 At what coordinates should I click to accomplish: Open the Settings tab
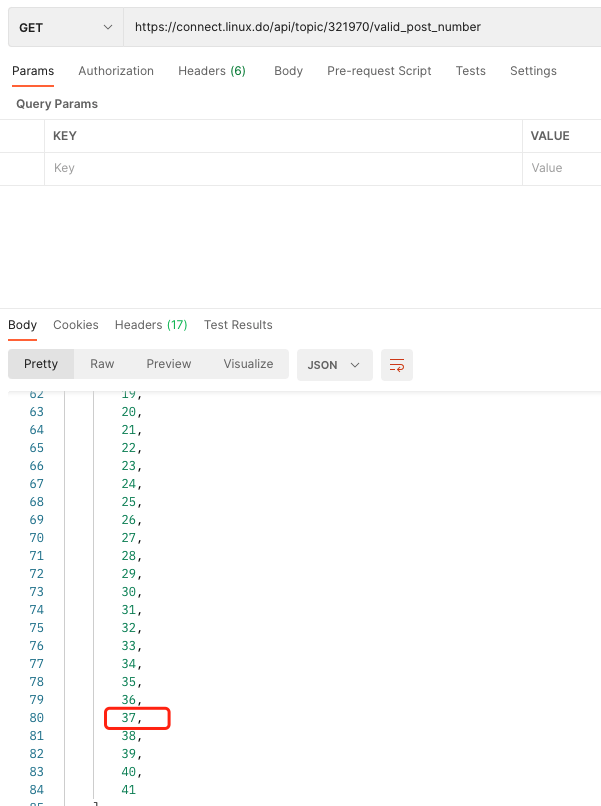pos(533,71)
